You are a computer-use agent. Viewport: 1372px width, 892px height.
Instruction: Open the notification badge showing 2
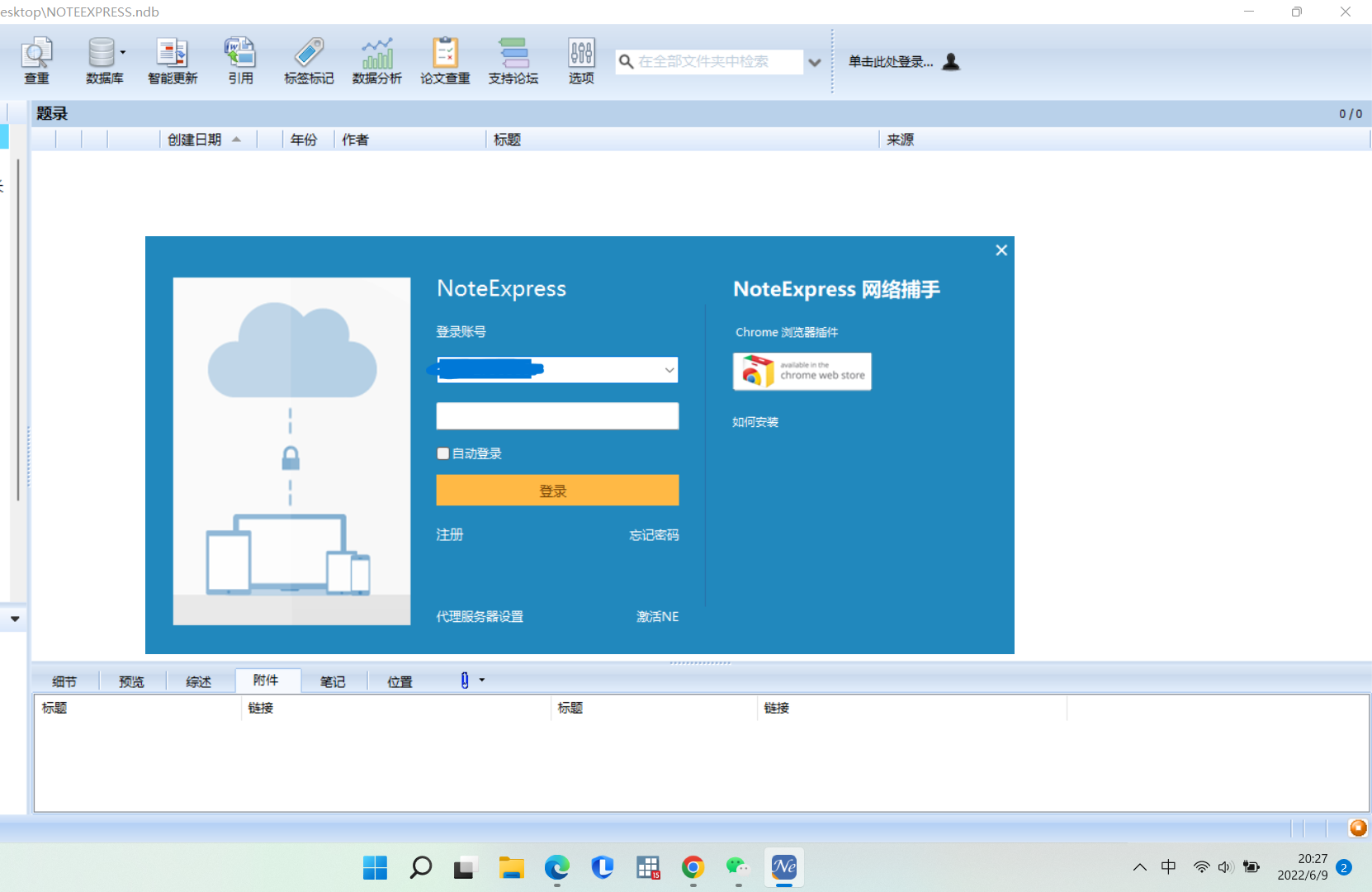point(1344,867)
